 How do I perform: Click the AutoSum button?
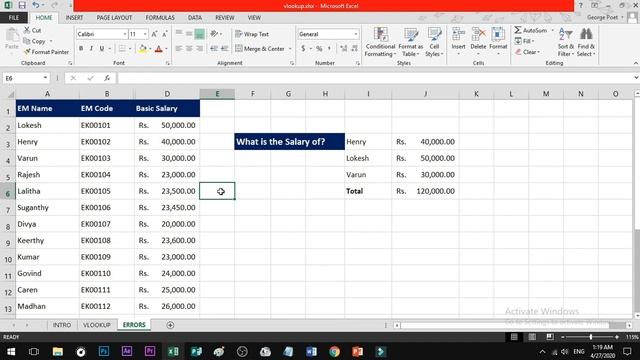[x=531, y=30]
